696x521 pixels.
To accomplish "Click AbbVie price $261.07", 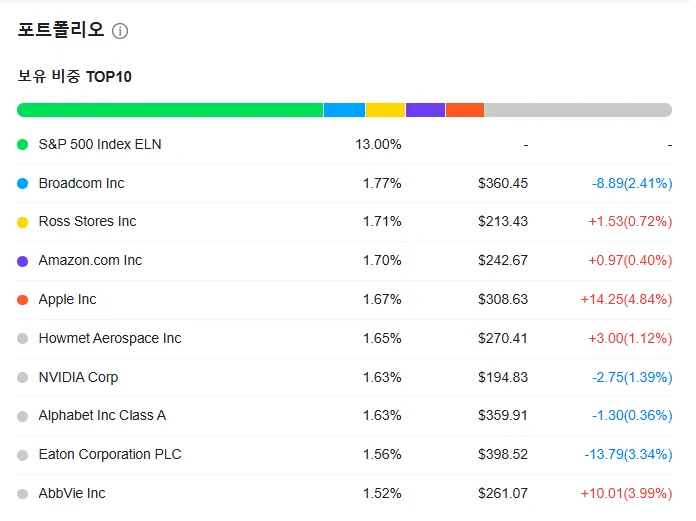I will [x=503, y=493].
